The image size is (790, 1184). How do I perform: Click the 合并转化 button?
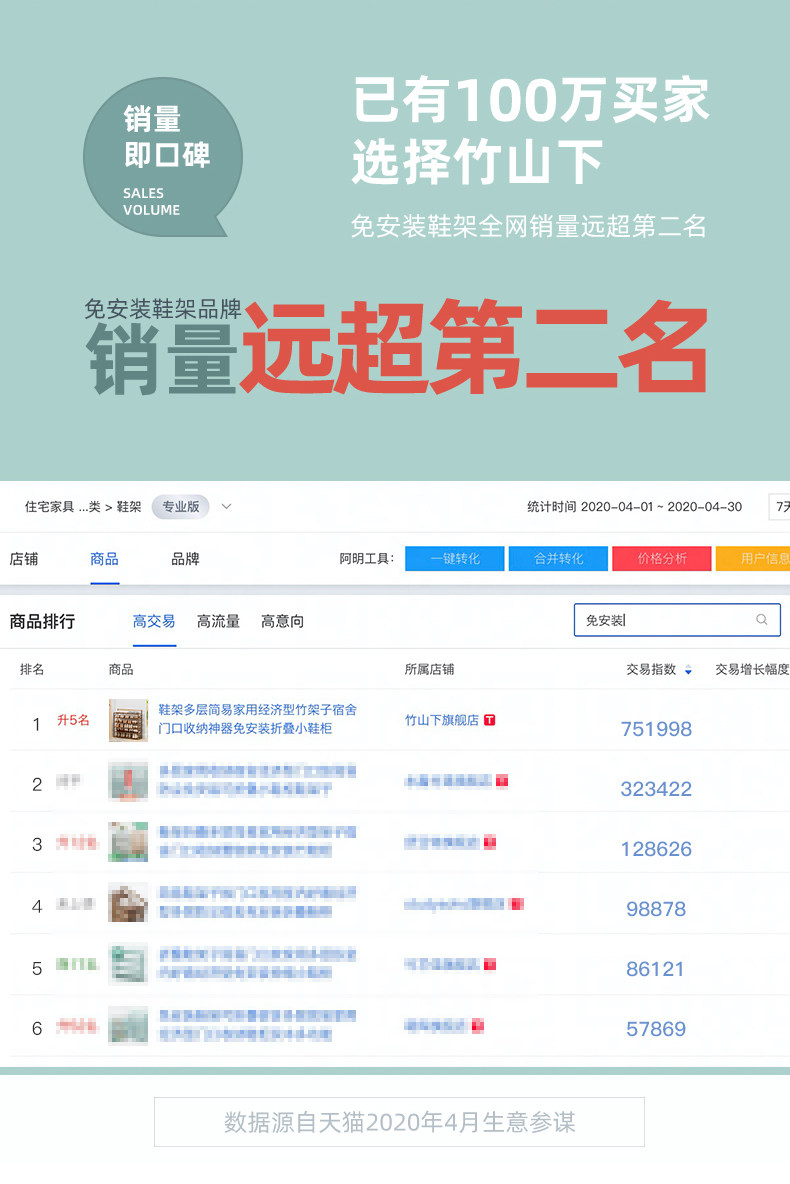point(558,559)
